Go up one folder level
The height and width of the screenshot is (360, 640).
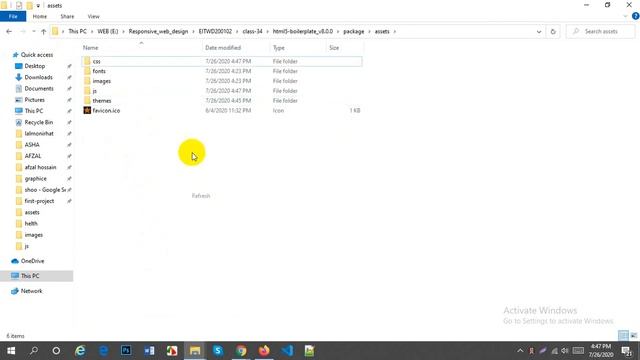point(43,31)
